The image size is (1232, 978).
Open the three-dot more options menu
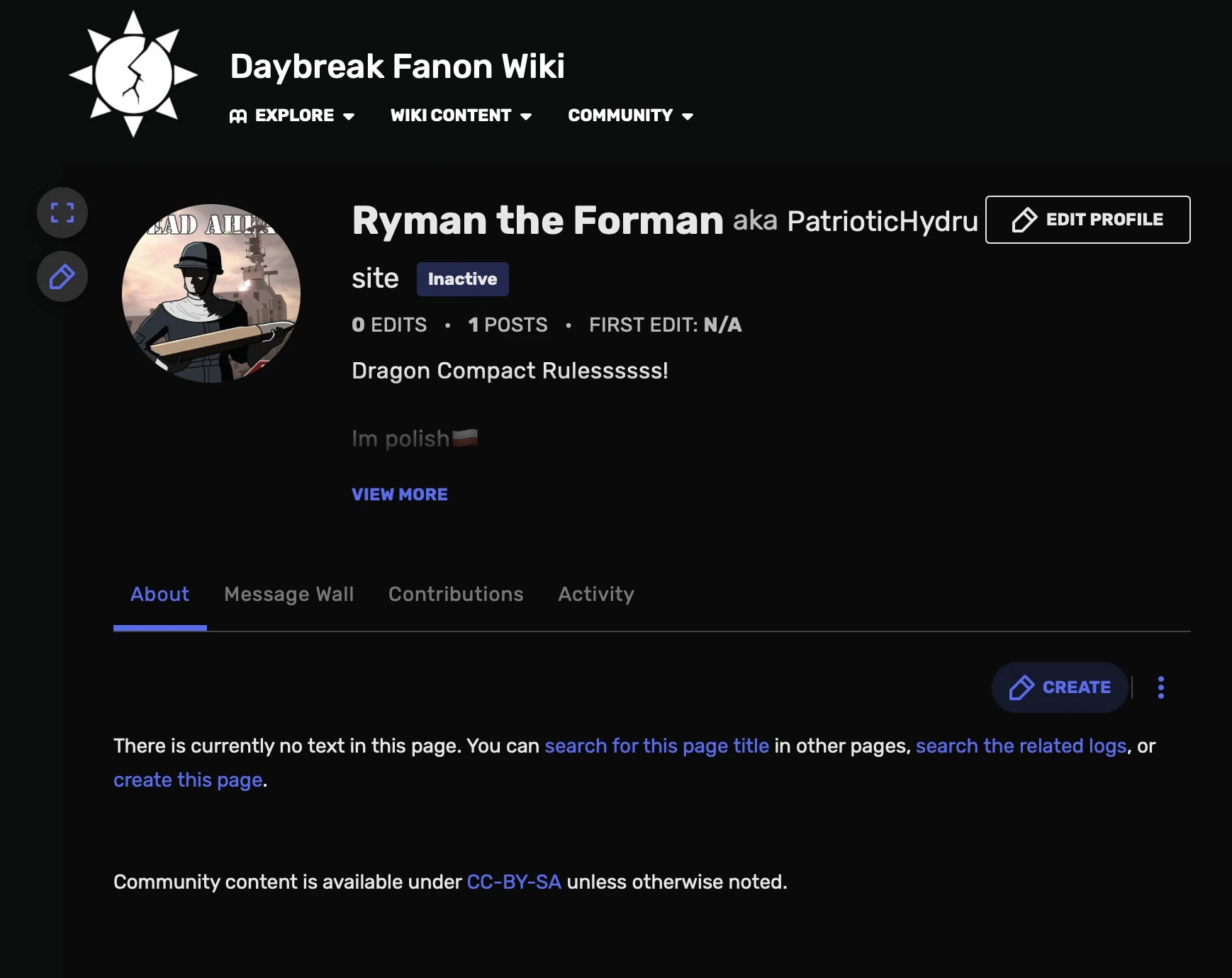point(1160,687)
